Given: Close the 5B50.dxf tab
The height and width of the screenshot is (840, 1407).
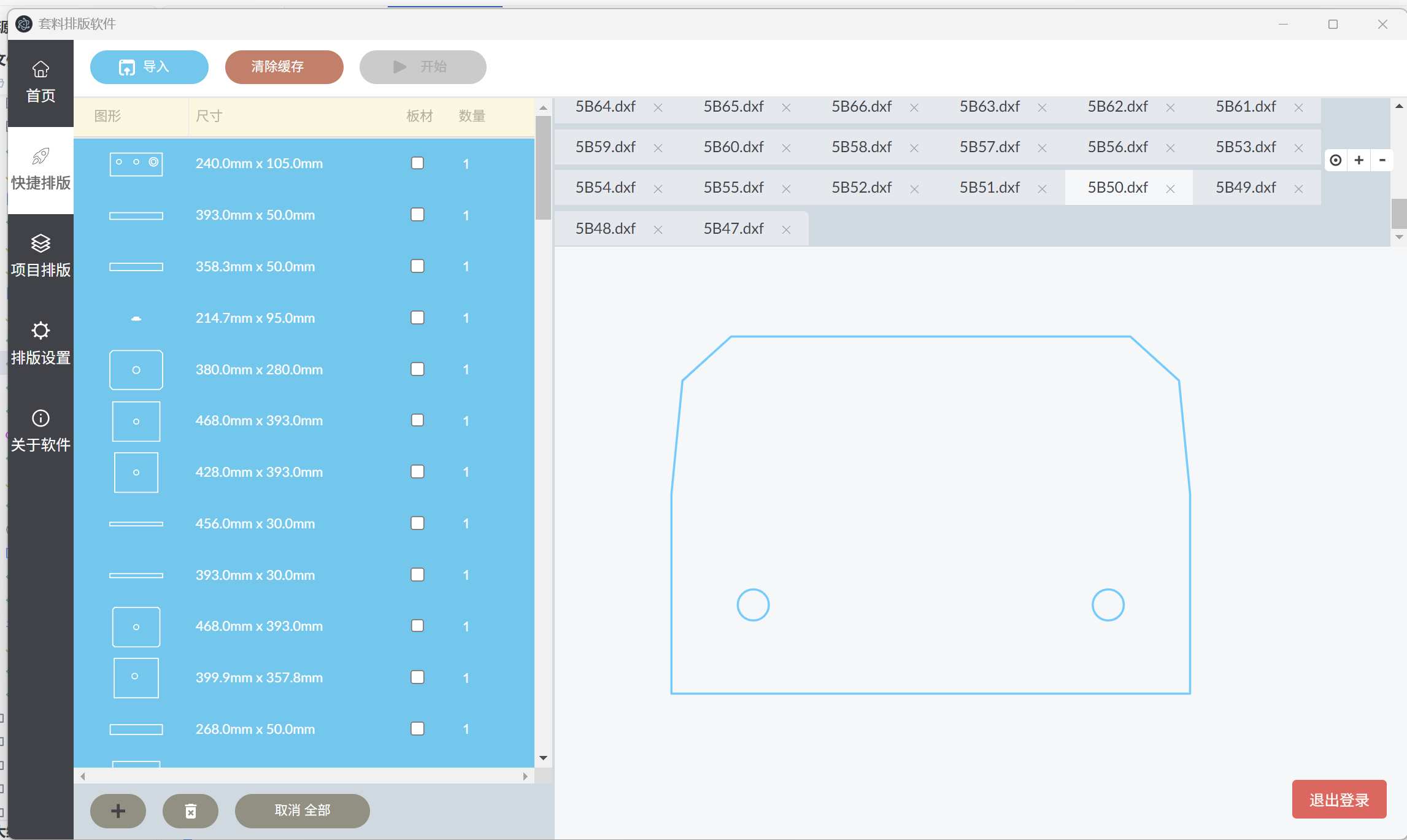Looking at the screenshot, I should [1170, 188].
